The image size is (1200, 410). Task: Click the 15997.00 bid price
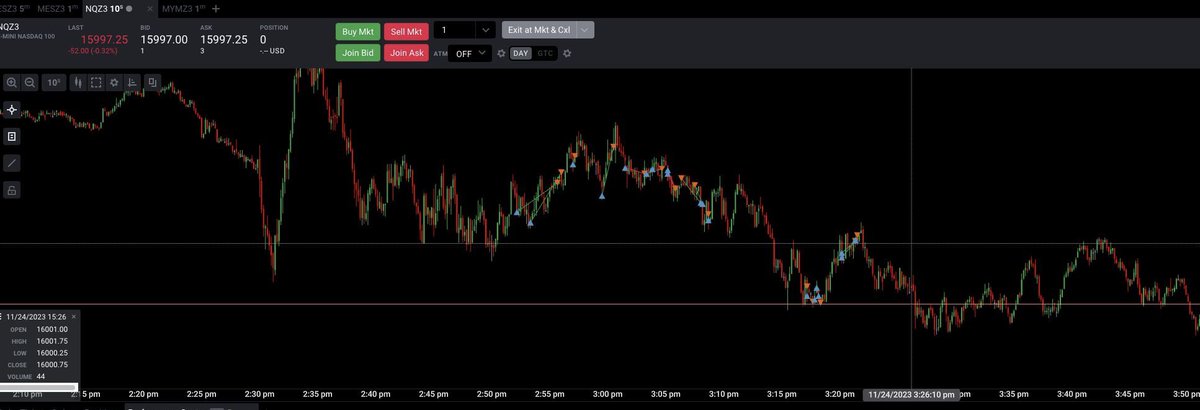click(164, 40)
